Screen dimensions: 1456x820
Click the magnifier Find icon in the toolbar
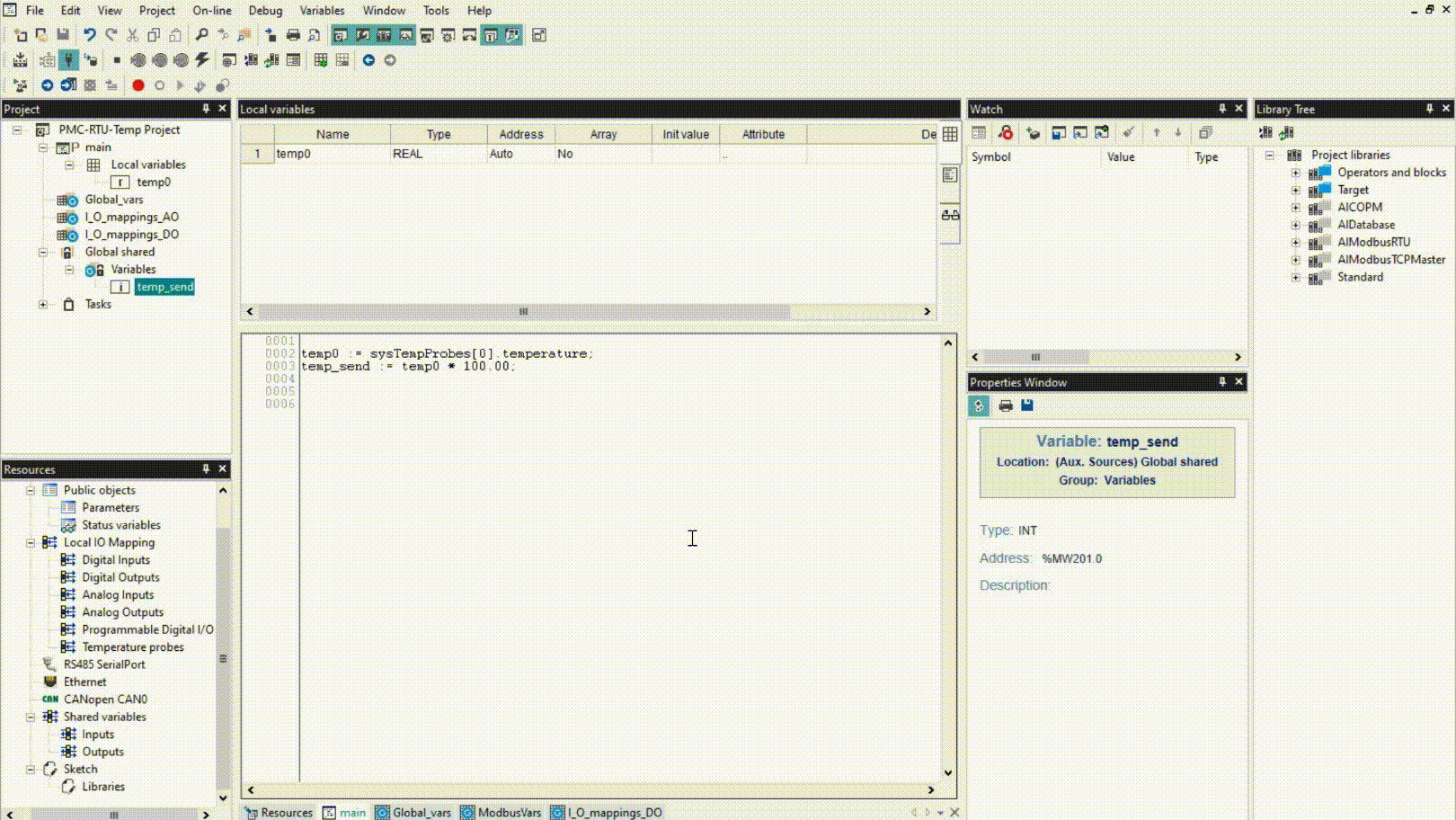(201, 35)
